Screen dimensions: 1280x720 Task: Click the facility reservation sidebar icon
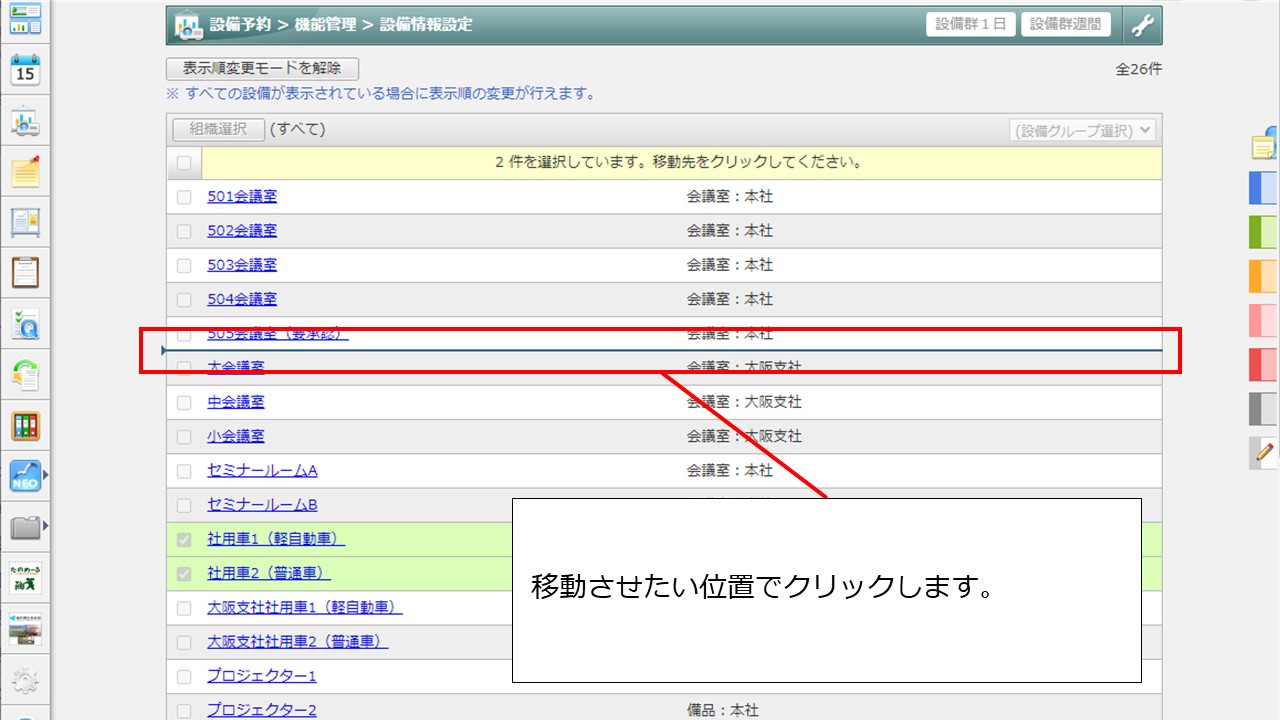[x=25, y=122]
